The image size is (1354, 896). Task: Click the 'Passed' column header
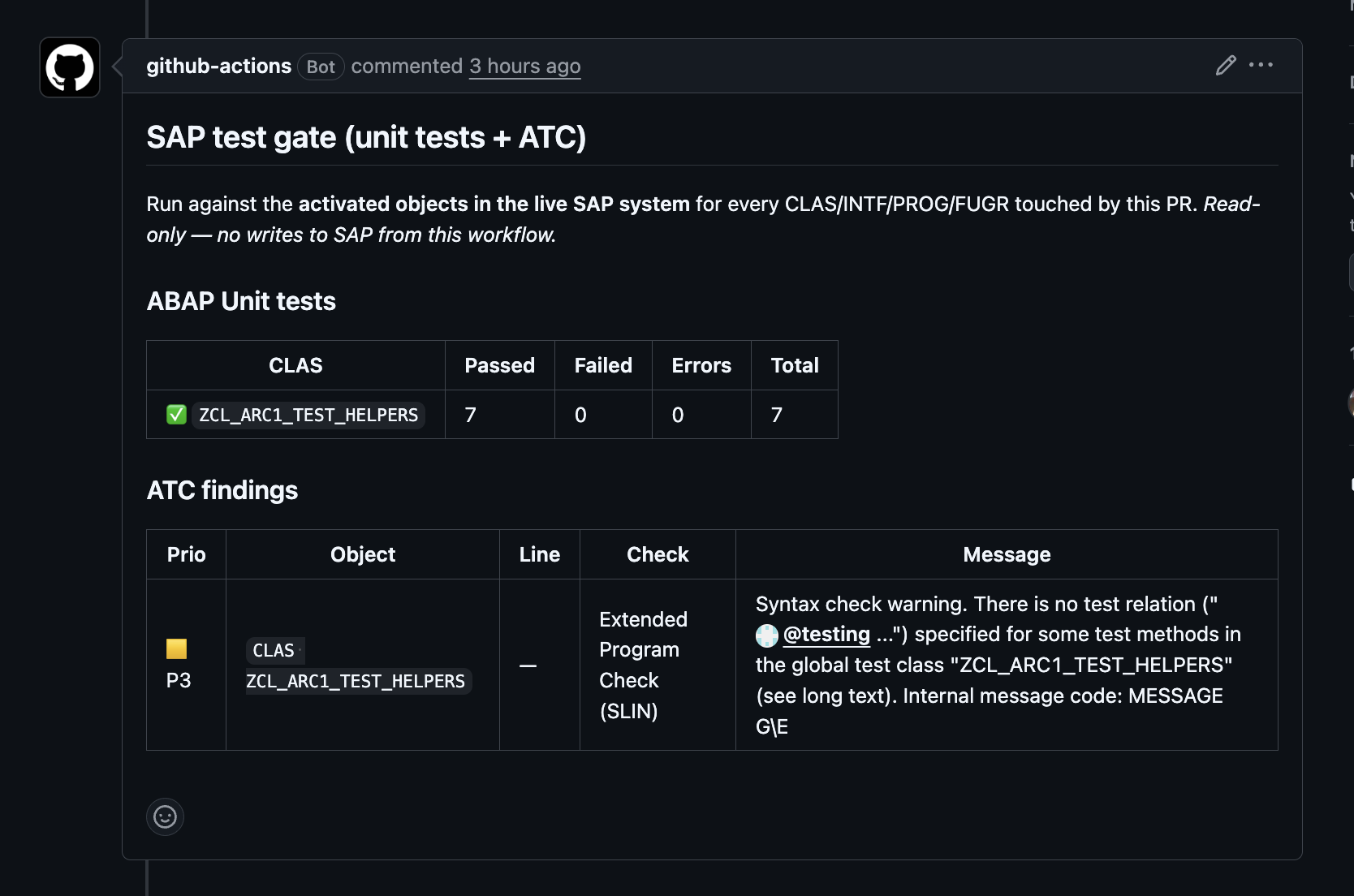[x=499, y=365]
